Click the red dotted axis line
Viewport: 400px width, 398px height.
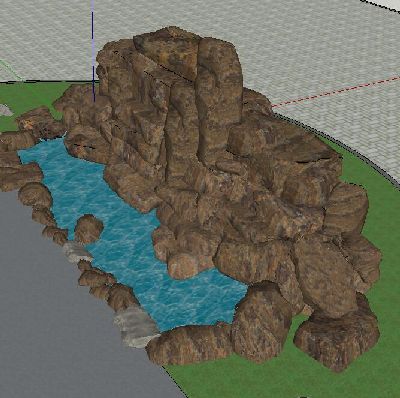coord(335,91)
